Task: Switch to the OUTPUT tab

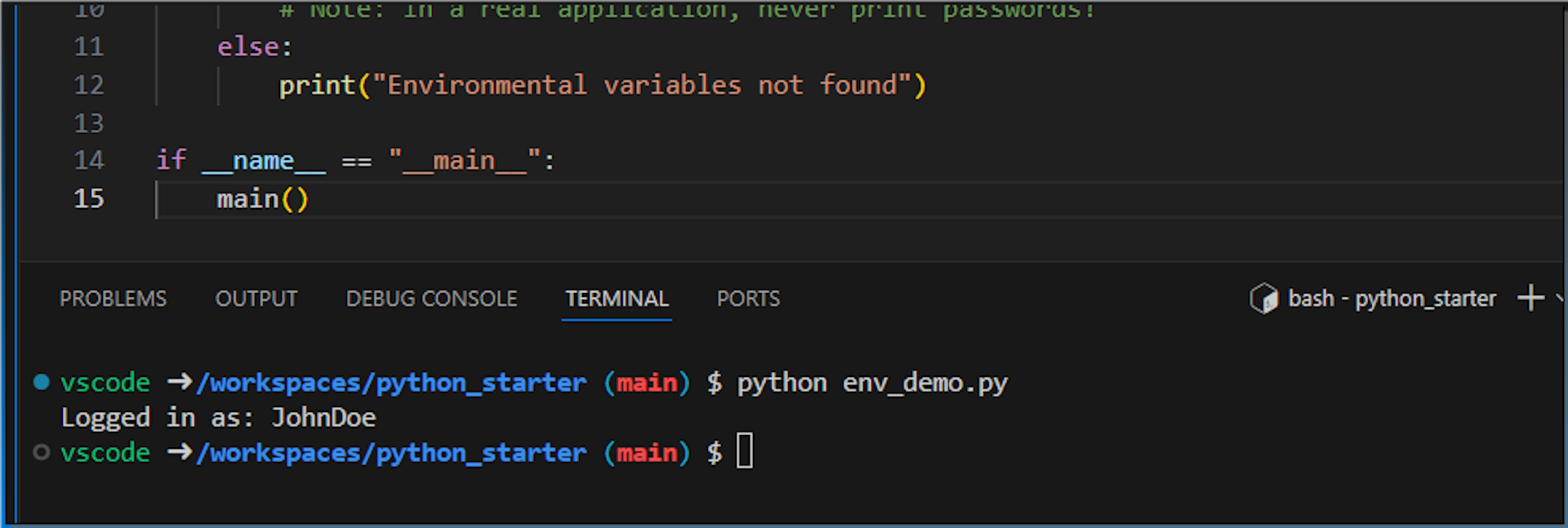Action: [x=256, y=299]
